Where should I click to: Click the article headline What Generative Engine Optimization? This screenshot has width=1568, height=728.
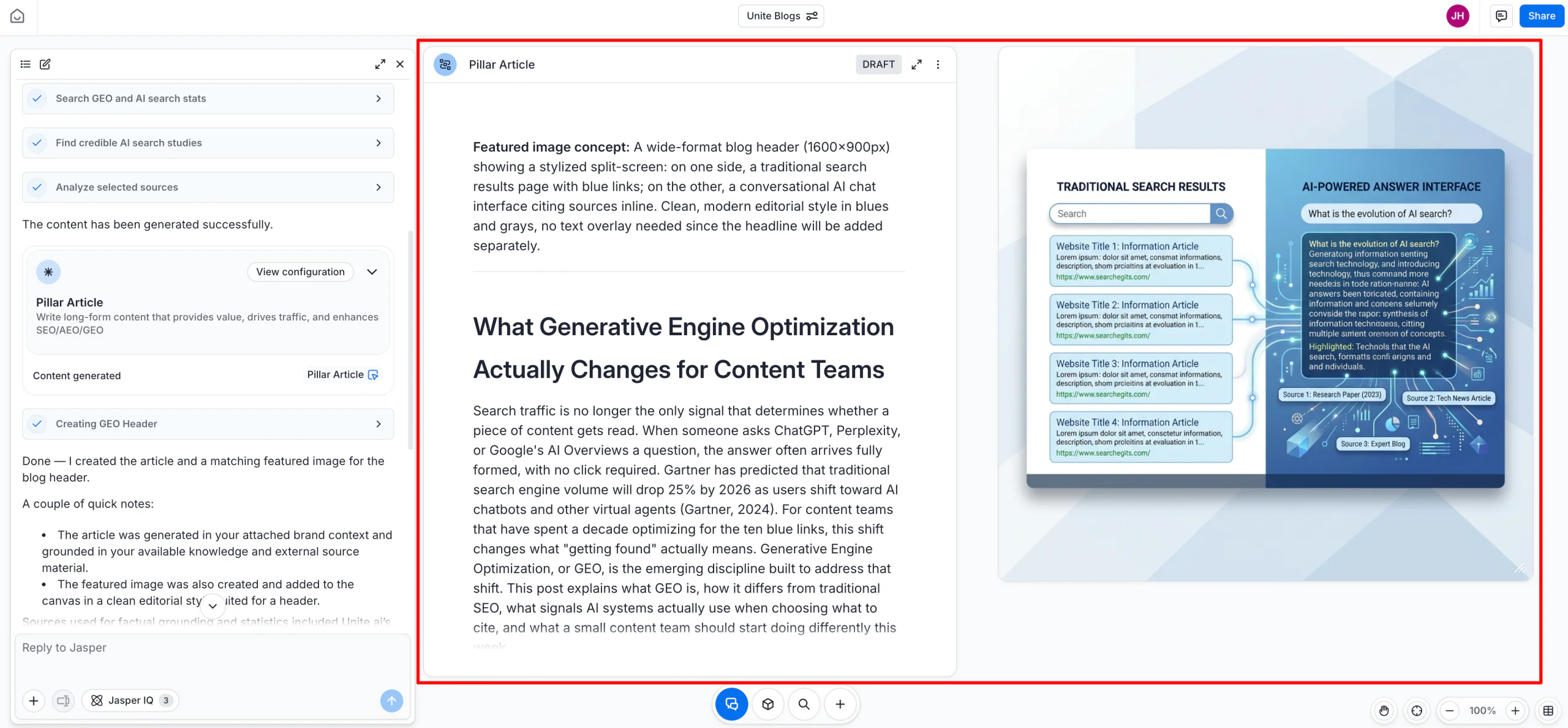pos(684,348)
